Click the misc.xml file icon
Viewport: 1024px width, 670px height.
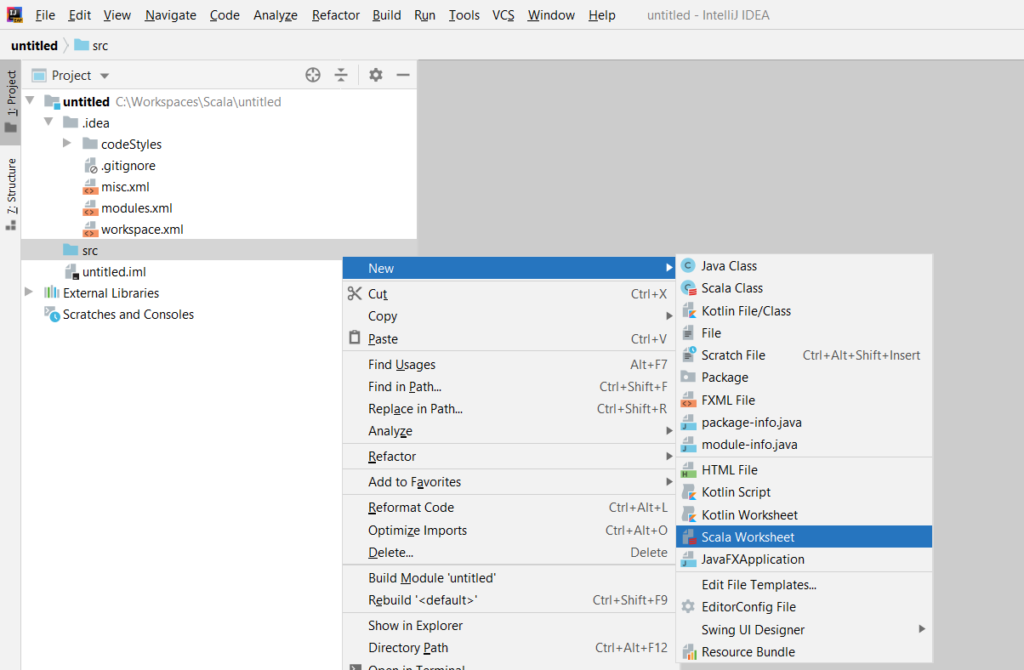pos(90,187)
